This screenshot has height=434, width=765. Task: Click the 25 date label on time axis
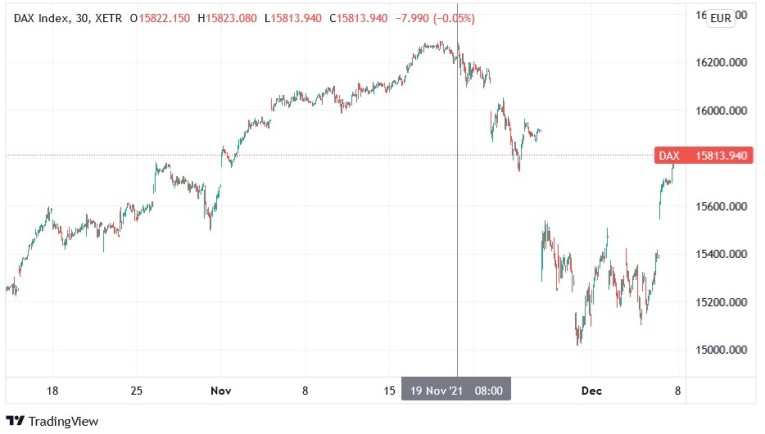[138, 390]
